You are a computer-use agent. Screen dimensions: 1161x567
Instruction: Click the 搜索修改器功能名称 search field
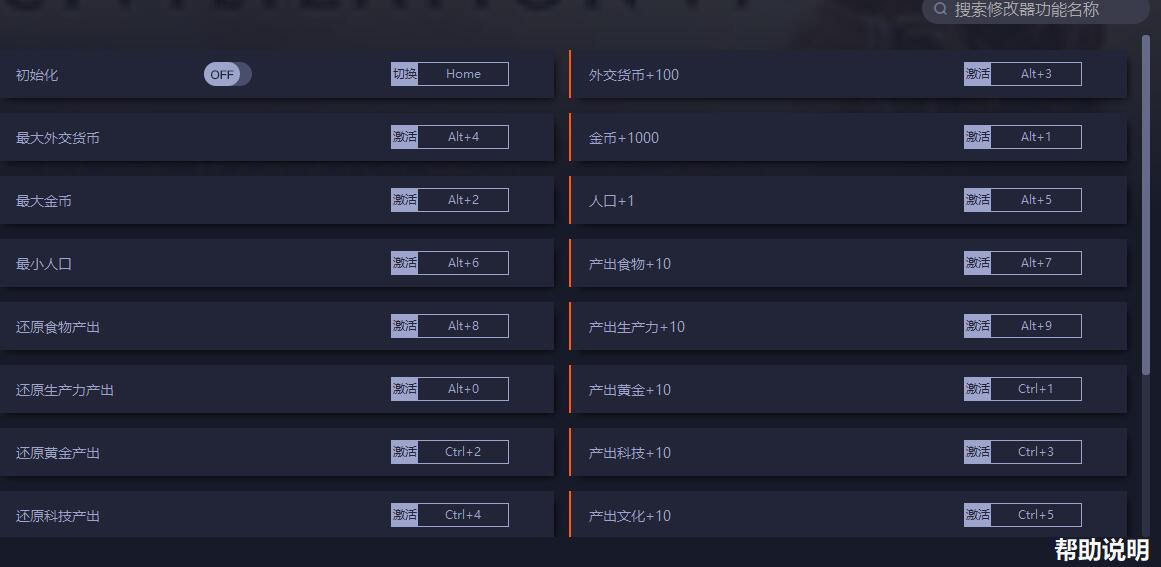coord(1035,10)
